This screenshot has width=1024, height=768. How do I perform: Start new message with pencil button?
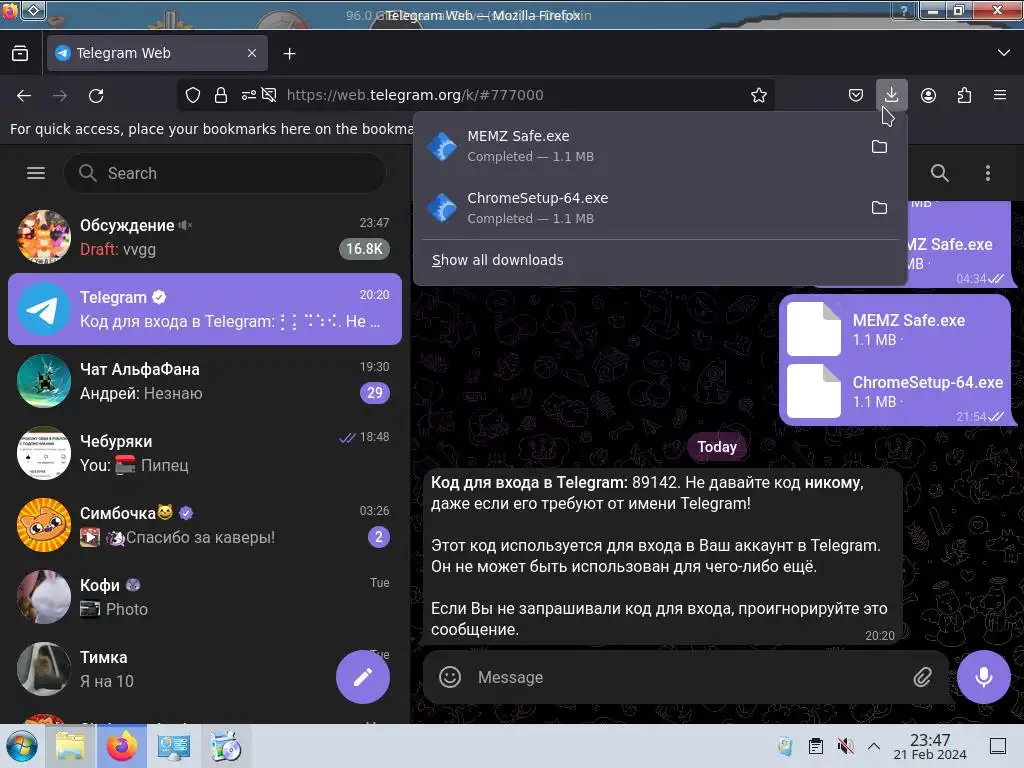pyautogui.click(x=363, y=677)
